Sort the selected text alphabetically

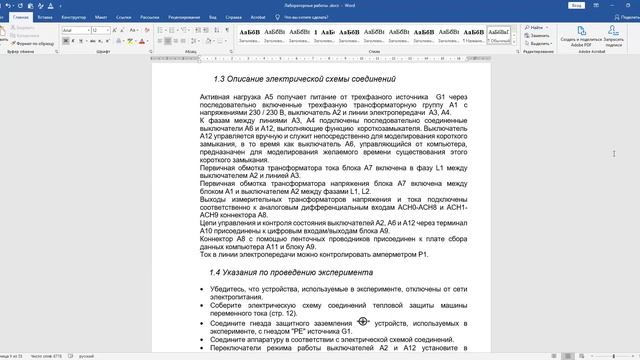click(x=217, y=30)
